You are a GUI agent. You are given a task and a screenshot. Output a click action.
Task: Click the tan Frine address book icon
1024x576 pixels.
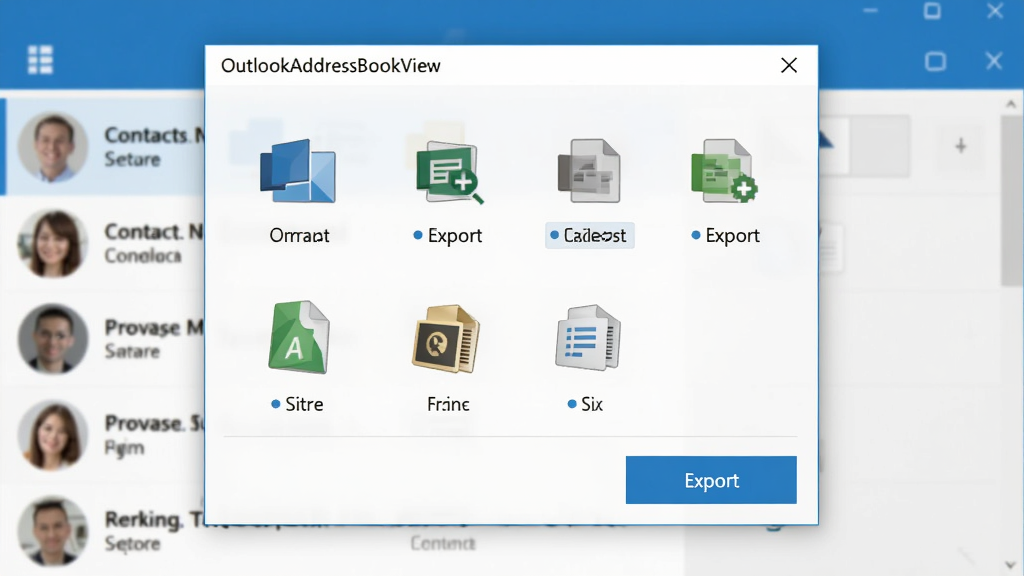[446, 338]
